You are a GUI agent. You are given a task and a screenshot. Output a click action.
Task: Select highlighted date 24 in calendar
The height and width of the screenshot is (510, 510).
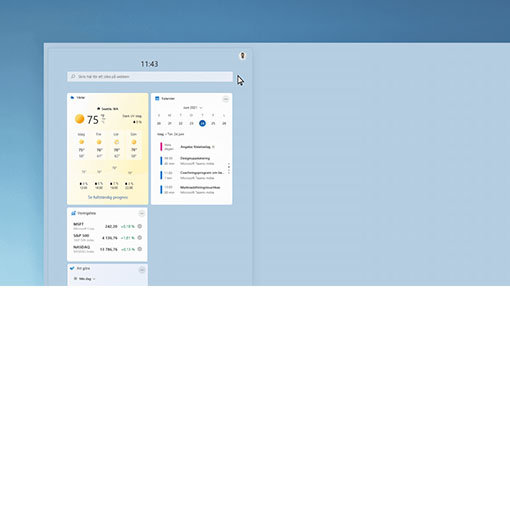pos(202,123)
